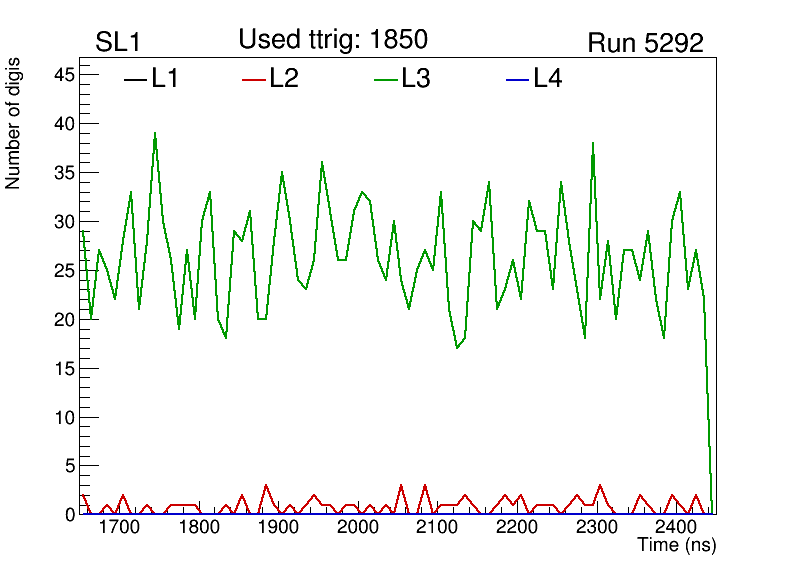Click the red L2 legend line sample
The image size is (796, 572).
(x=254, y=80)
